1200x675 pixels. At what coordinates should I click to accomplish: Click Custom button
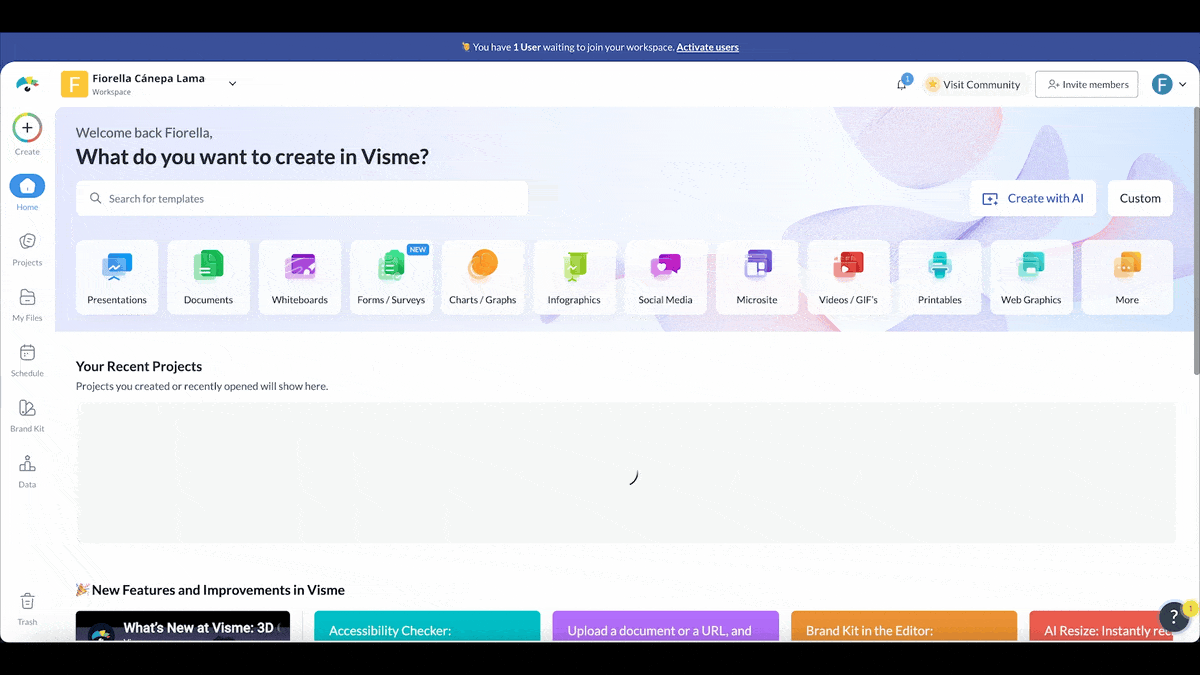click(x=1140, y=198)
